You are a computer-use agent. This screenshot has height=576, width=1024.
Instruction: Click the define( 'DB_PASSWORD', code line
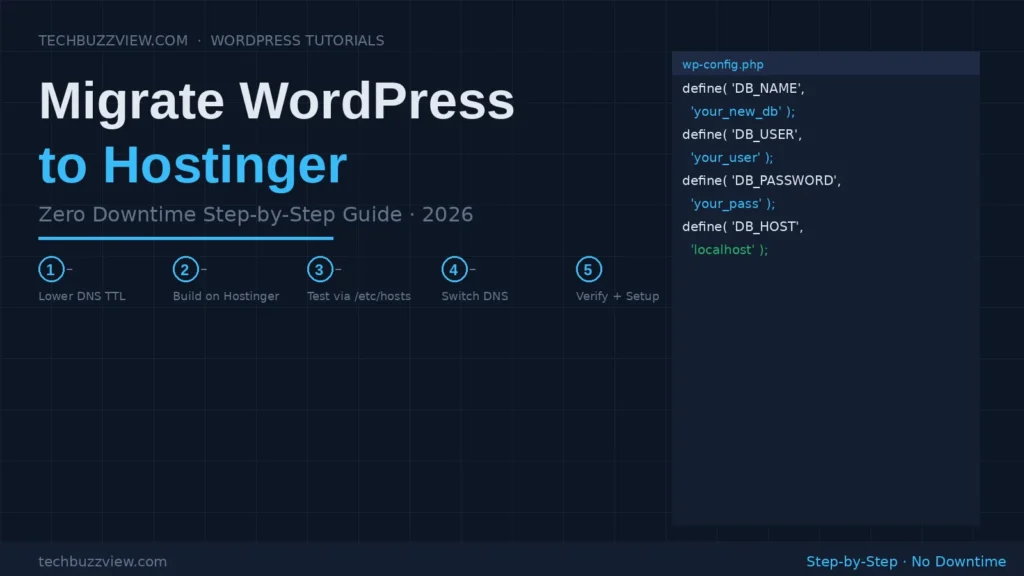tap(761, 180)
